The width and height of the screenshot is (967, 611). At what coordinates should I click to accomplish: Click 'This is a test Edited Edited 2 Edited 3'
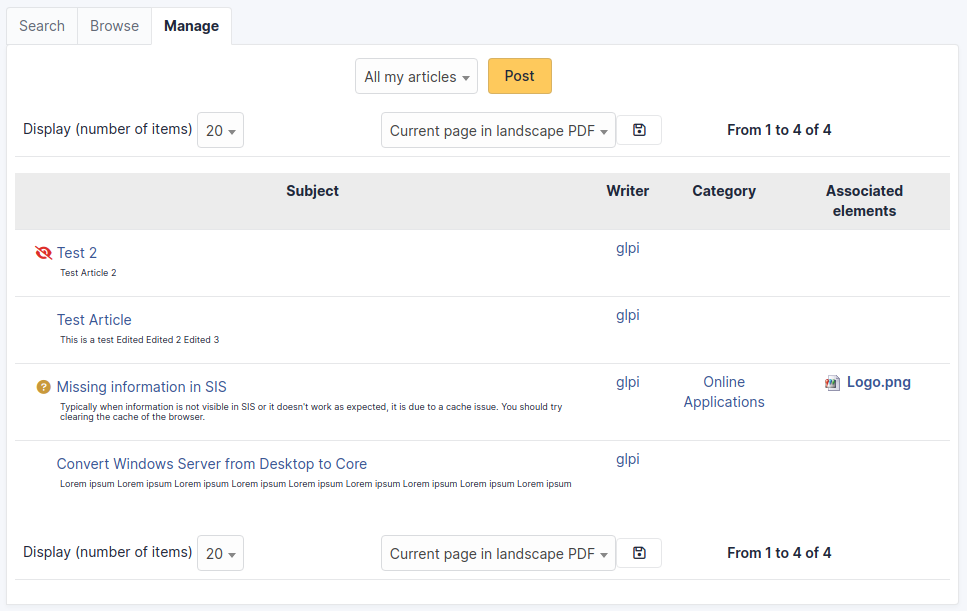(139, 340)
